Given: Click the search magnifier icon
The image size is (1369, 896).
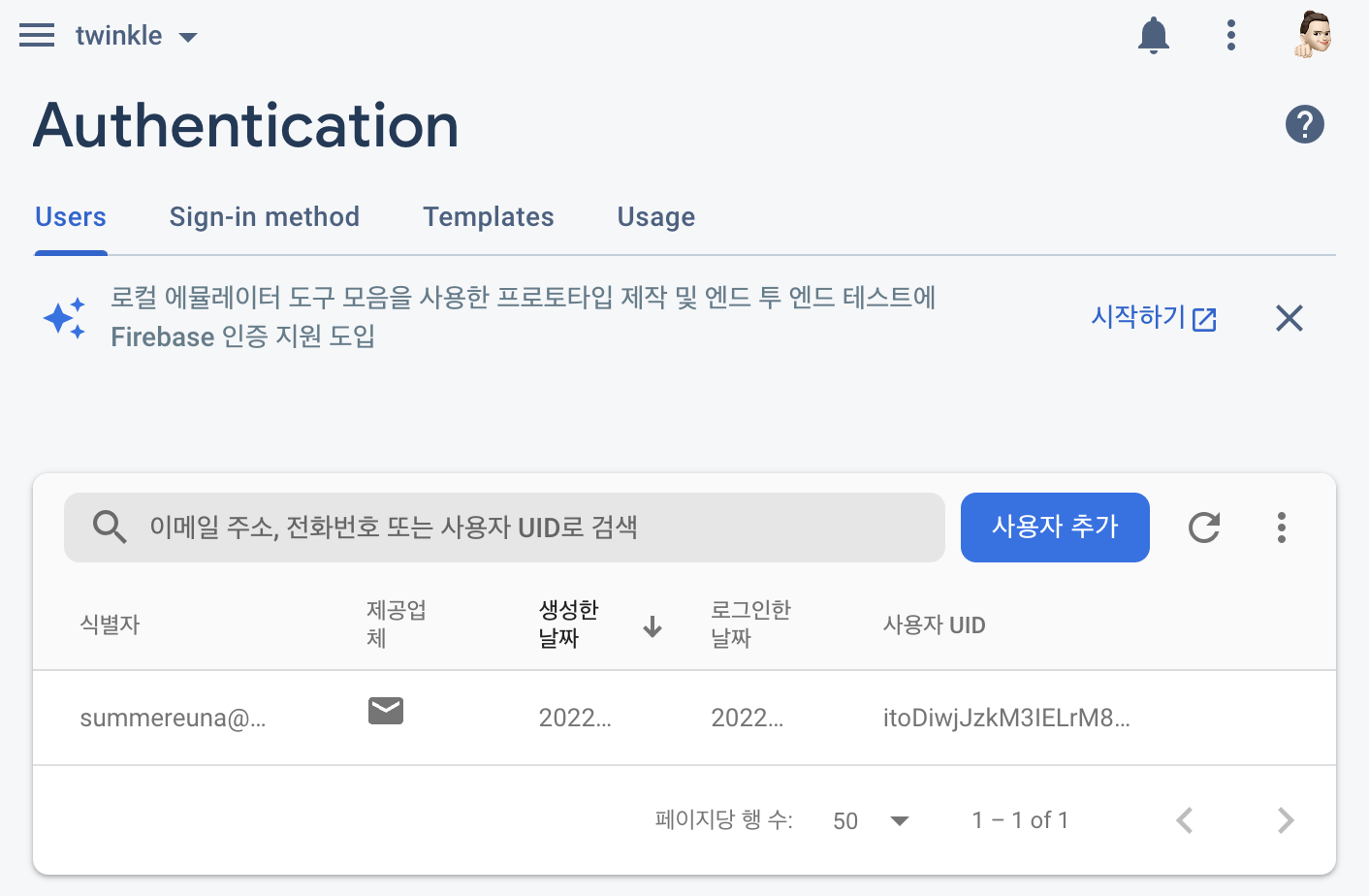Looking at the screenshot, I should (x=110, y=528).
